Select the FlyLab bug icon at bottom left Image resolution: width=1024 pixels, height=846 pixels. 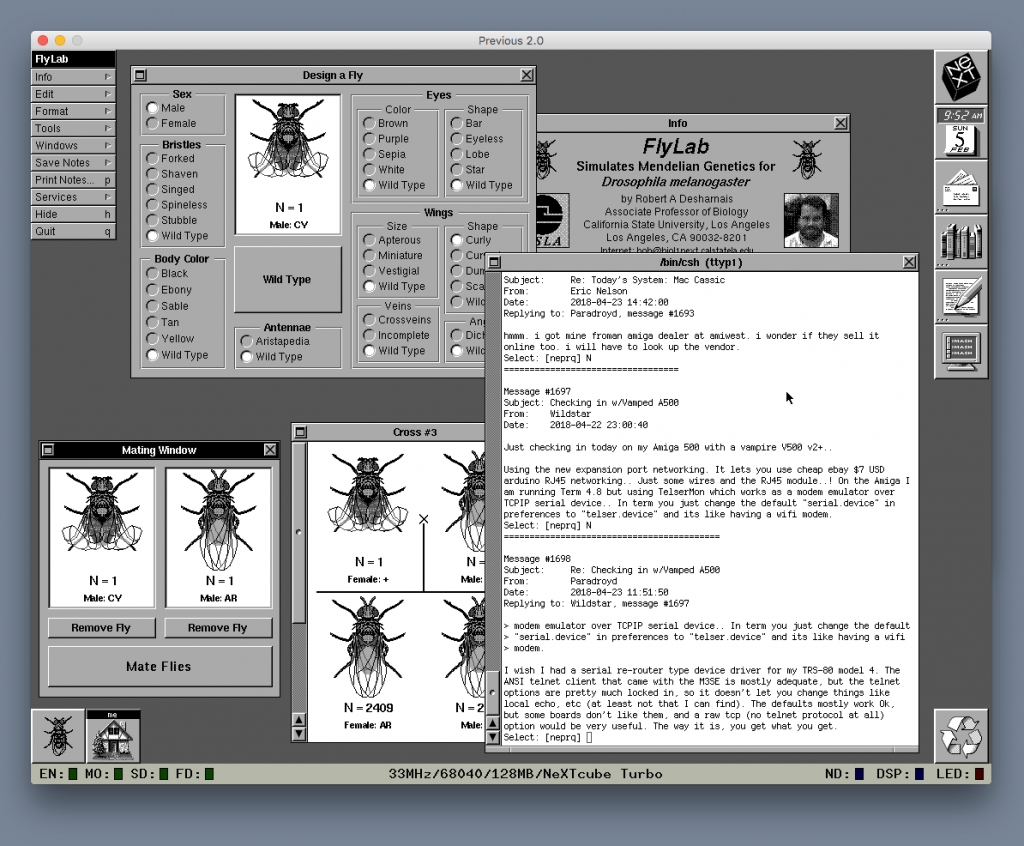coord(57,733)
